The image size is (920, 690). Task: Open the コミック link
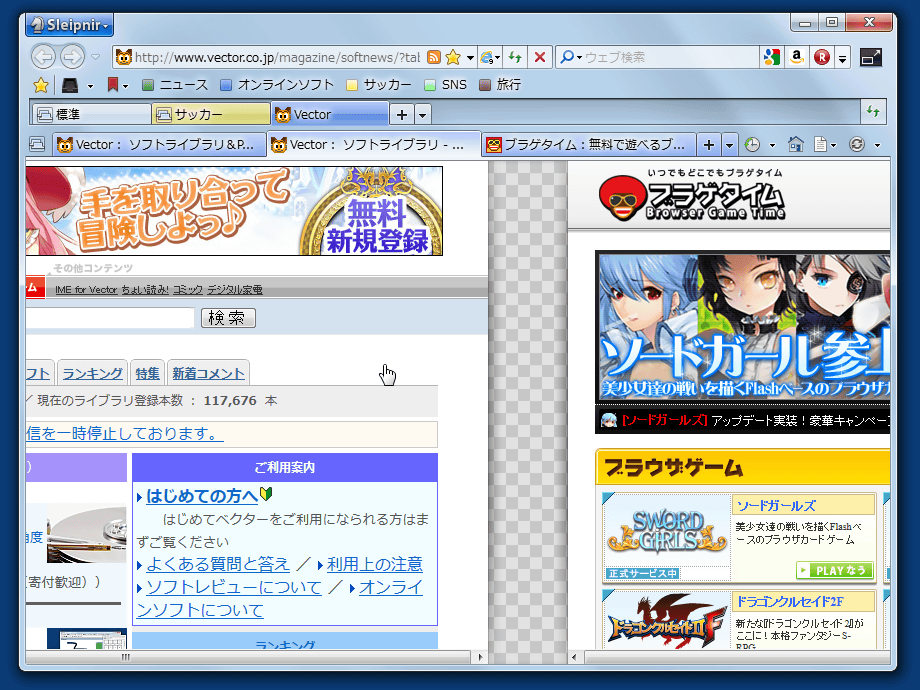tap(188, 290)
